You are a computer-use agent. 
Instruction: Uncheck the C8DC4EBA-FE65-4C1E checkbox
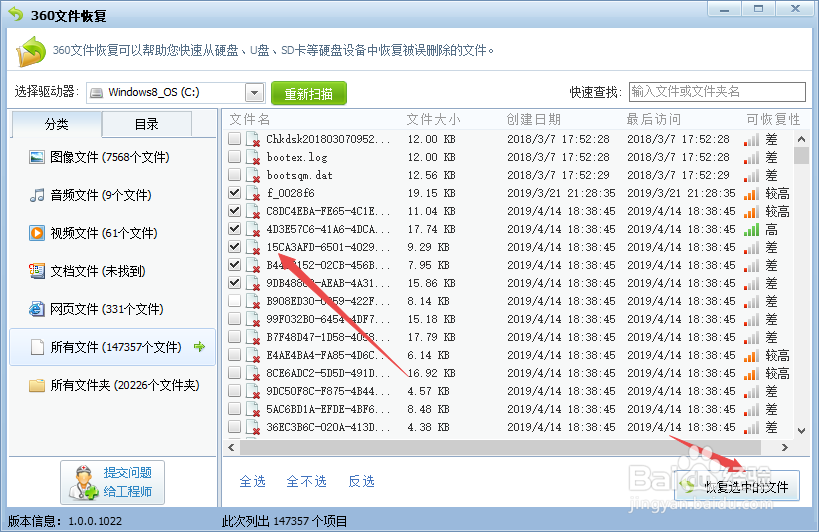click(235, 210)
